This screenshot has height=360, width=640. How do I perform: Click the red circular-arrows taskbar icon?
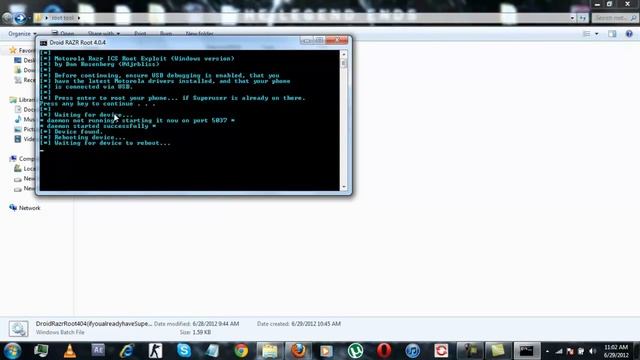tap(441, 351)
